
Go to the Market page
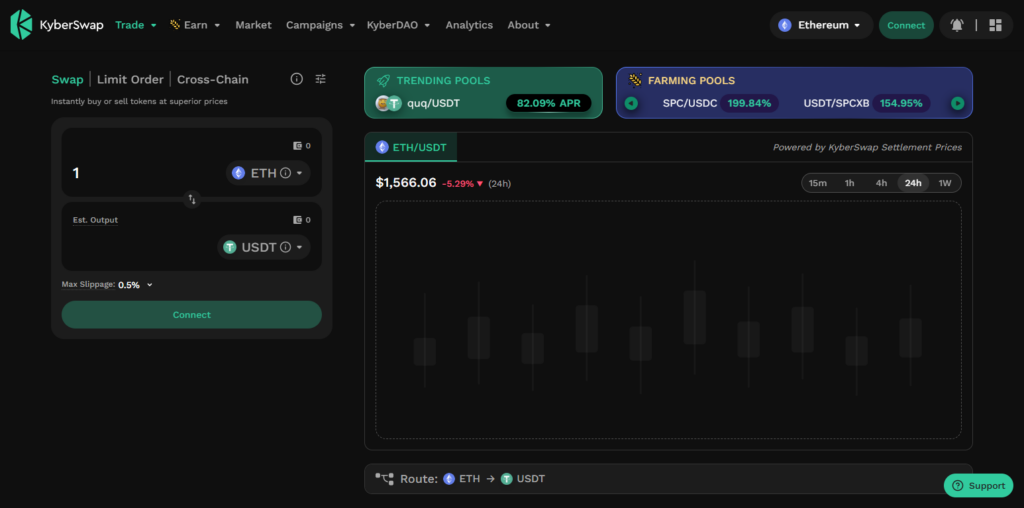point(253,25)
